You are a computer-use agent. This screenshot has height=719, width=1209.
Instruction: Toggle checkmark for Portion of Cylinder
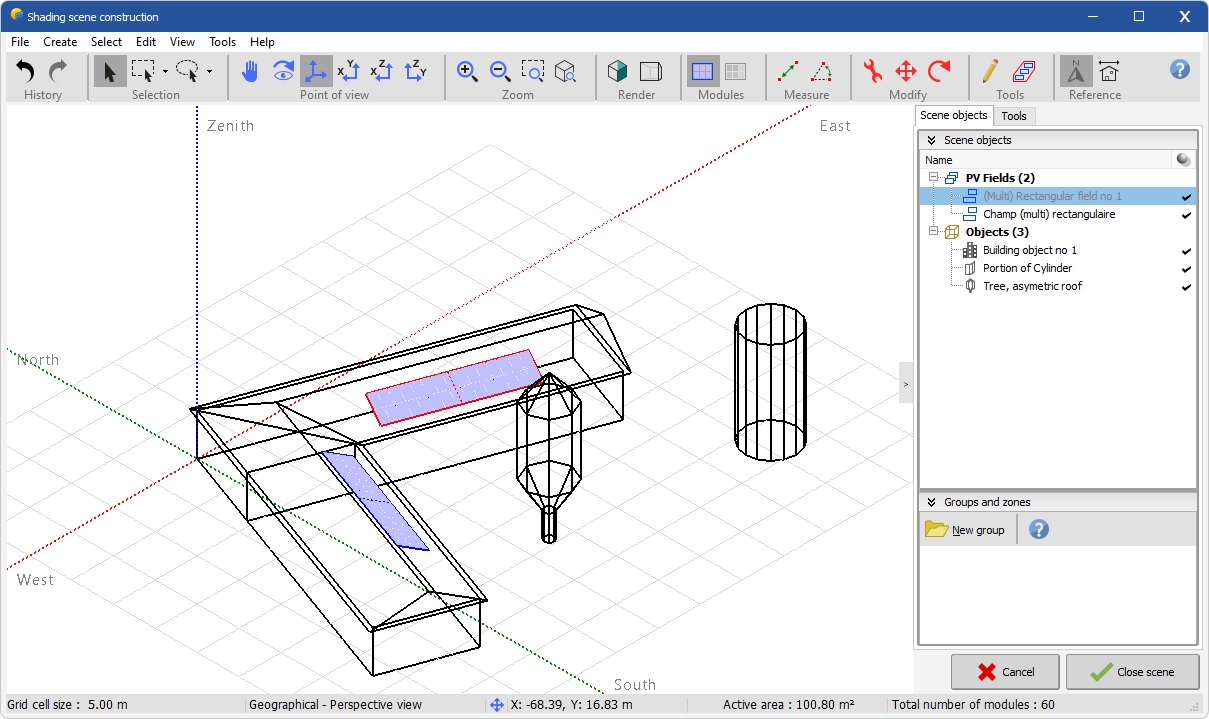tap(1186, 269)
